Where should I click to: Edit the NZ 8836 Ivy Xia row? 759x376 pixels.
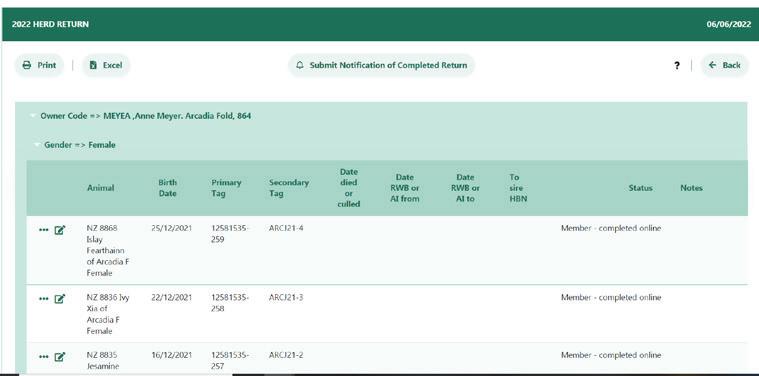pyautogui.click(x=60, y=299)
